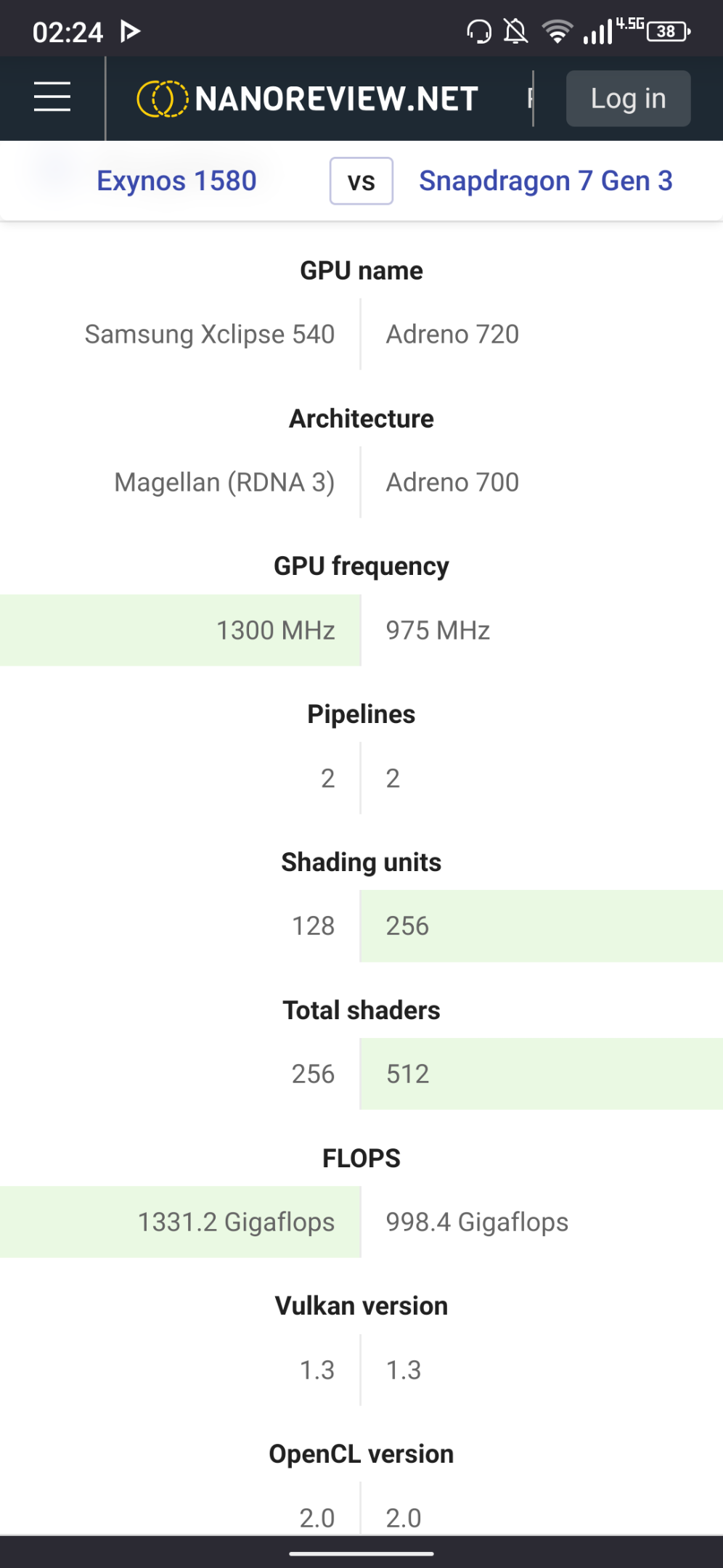The height and width of the screenshot is (1568, 723).
Task: Open the hamburger menu
Action: click(x=52, y=97)
